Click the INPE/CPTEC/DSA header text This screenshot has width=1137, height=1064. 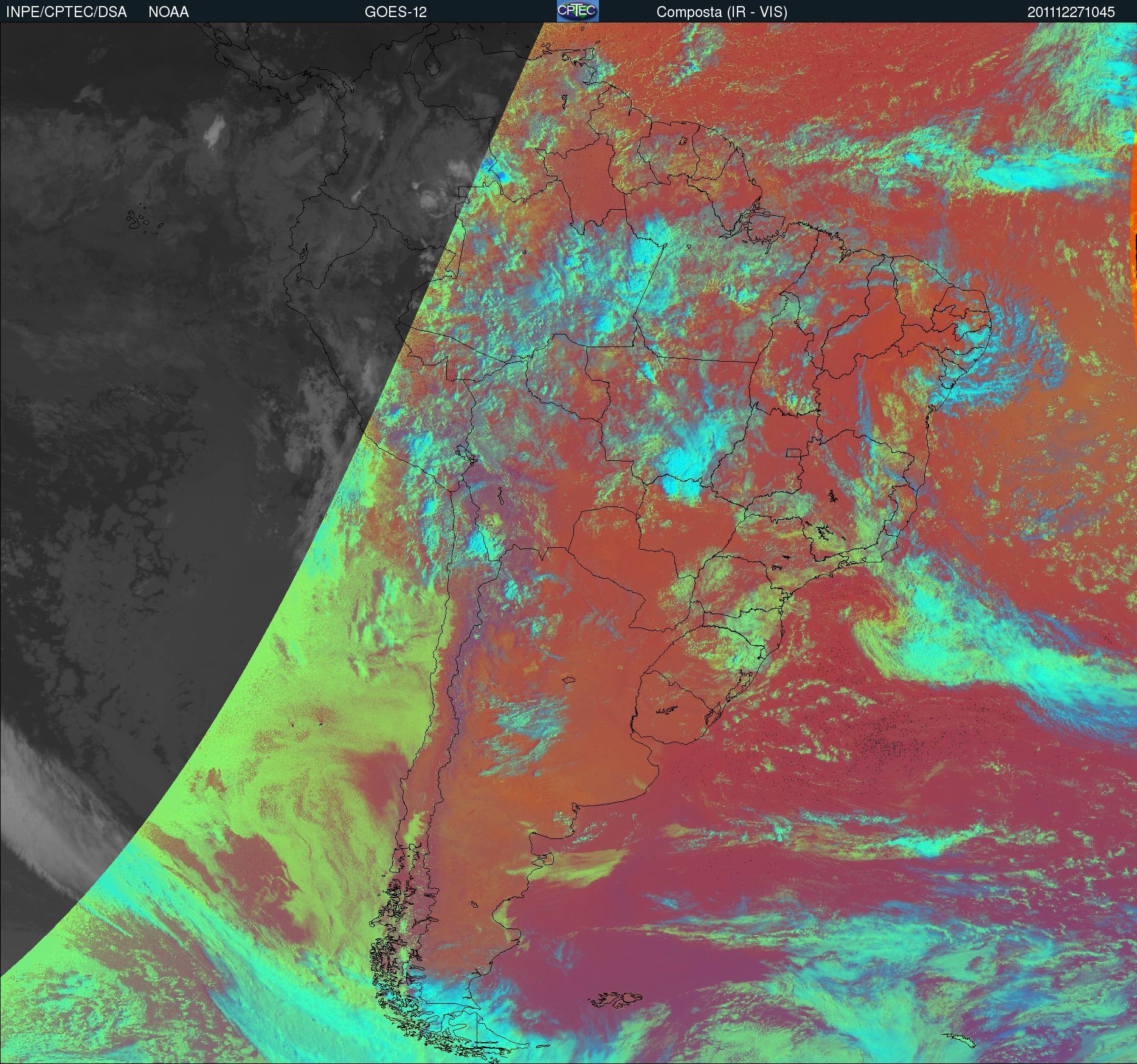click(x=66, y=12)
